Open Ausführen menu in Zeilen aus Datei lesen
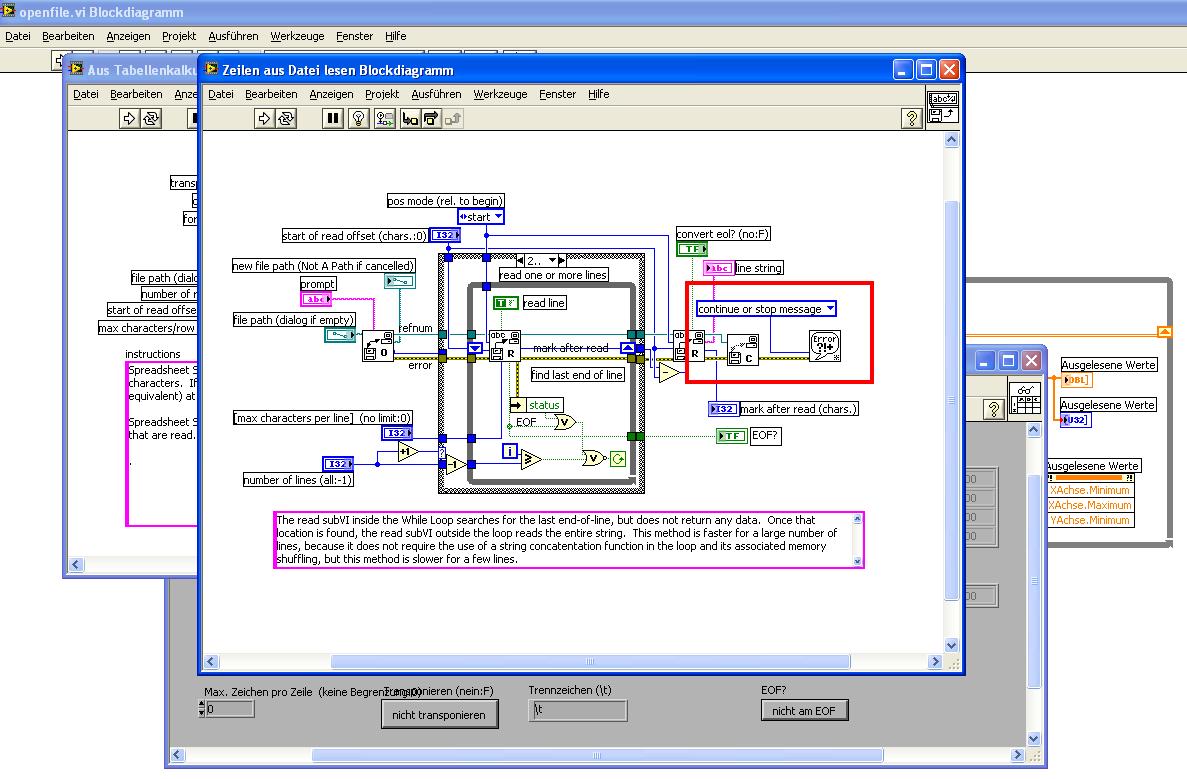Viewport: 1187px width, 779px height. [x=436, y=94]
